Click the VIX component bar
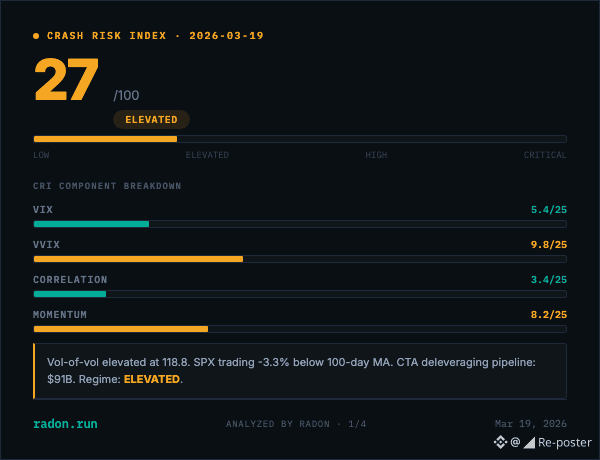The height and width of the screenshot is (460, 600). 300,224
